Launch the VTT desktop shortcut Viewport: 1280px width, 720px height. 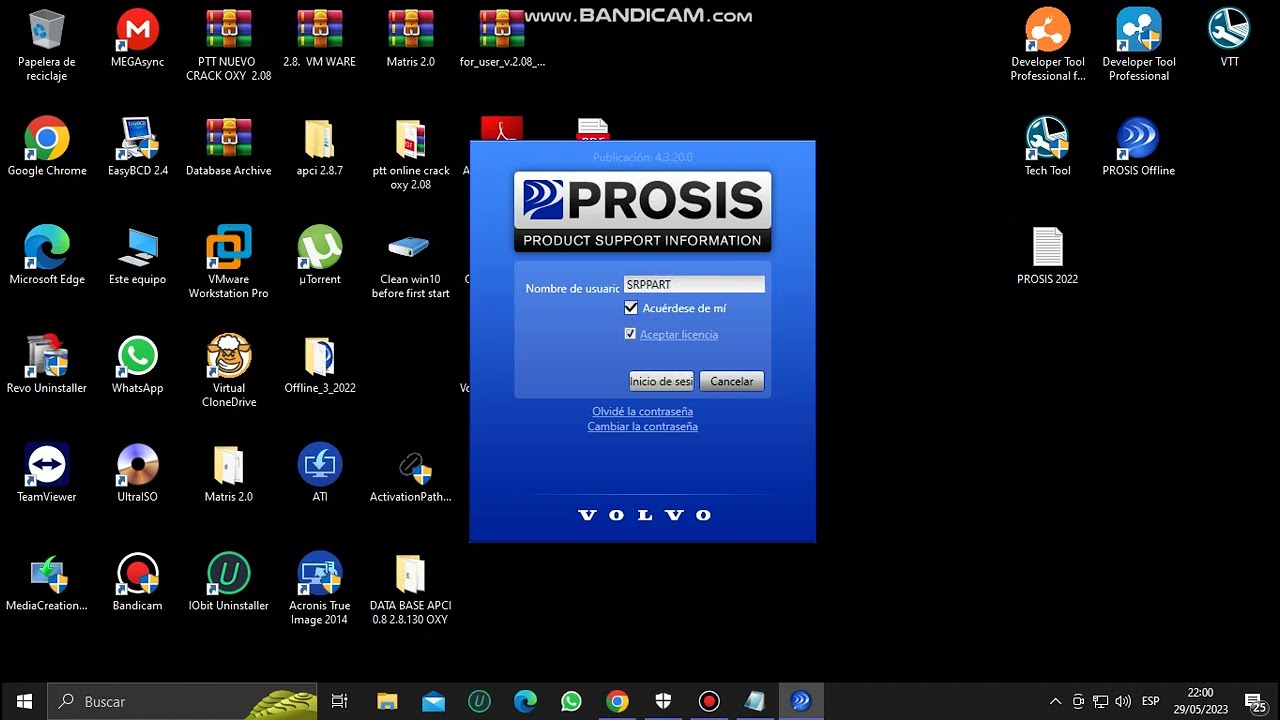click(x=1229, y=38)
